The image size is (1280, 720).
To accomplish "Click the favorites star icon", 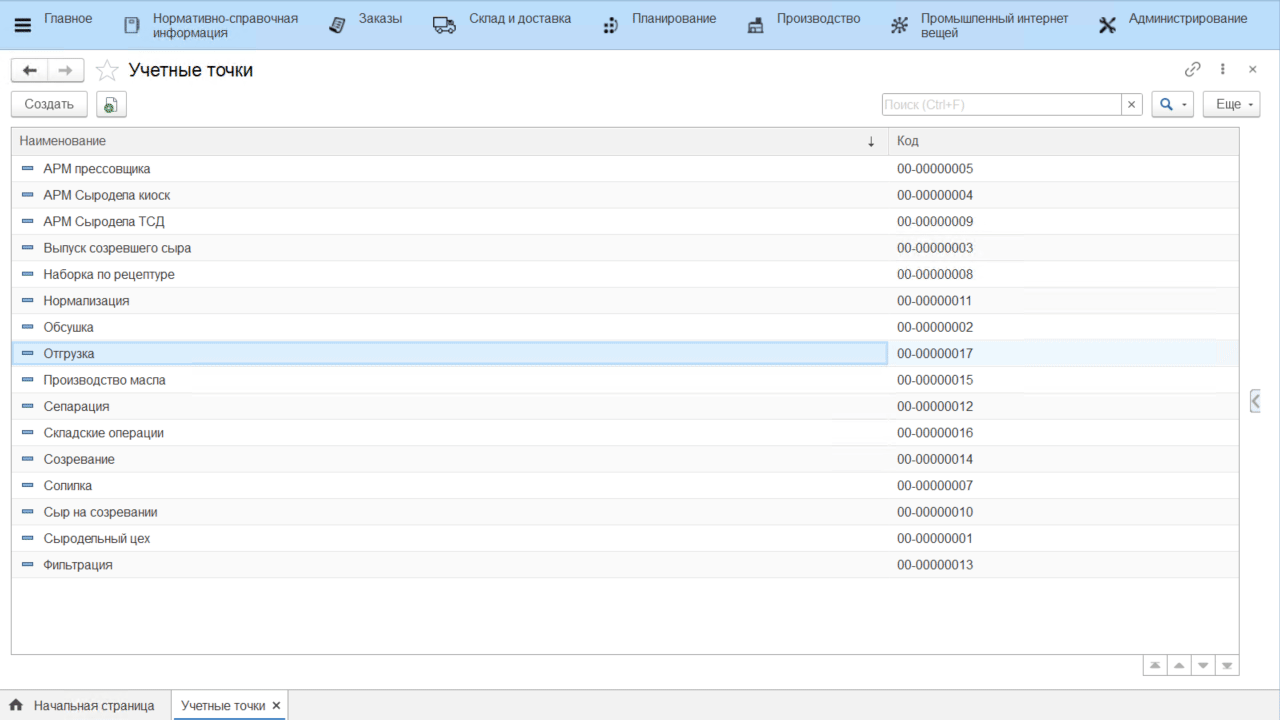I will [x=107, y=70].
